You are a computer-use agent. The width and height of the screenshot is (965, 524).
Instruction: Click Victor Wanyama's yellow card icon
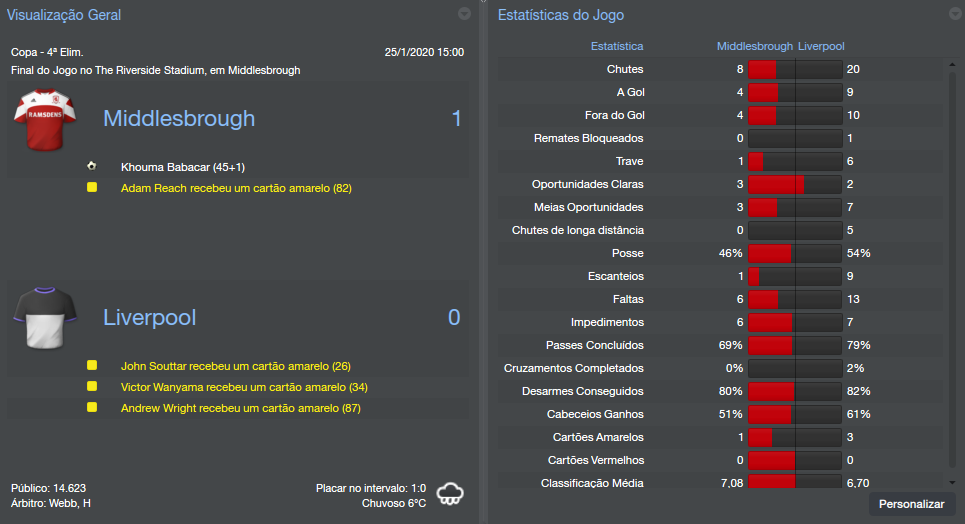(x=92, y=387)
